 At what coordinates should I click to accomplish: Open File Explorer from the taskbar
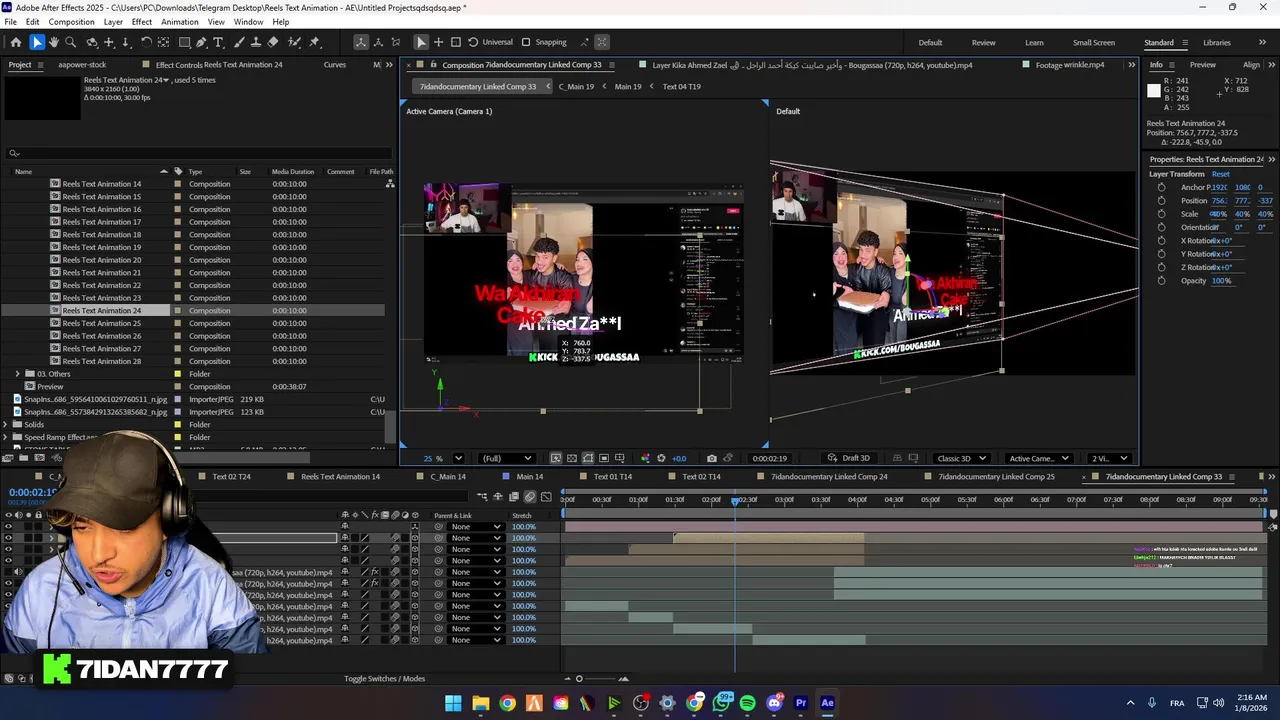tap(480, 703)
